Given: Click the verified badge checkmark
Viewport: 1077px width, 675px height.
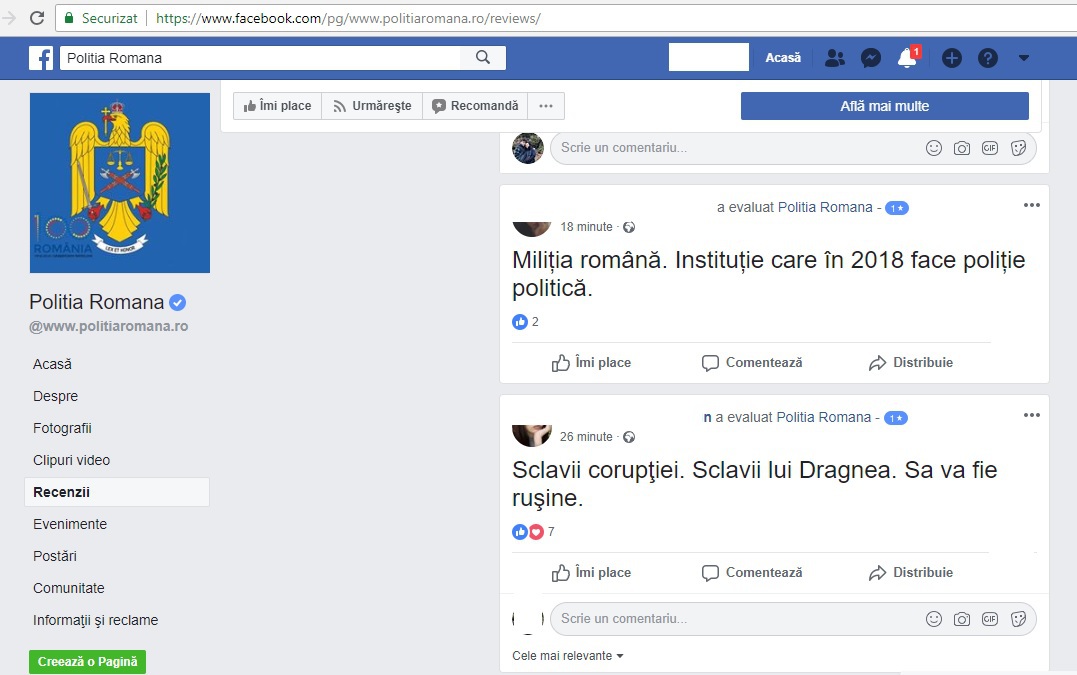Looking at the screenshot, I should point(177,302).
